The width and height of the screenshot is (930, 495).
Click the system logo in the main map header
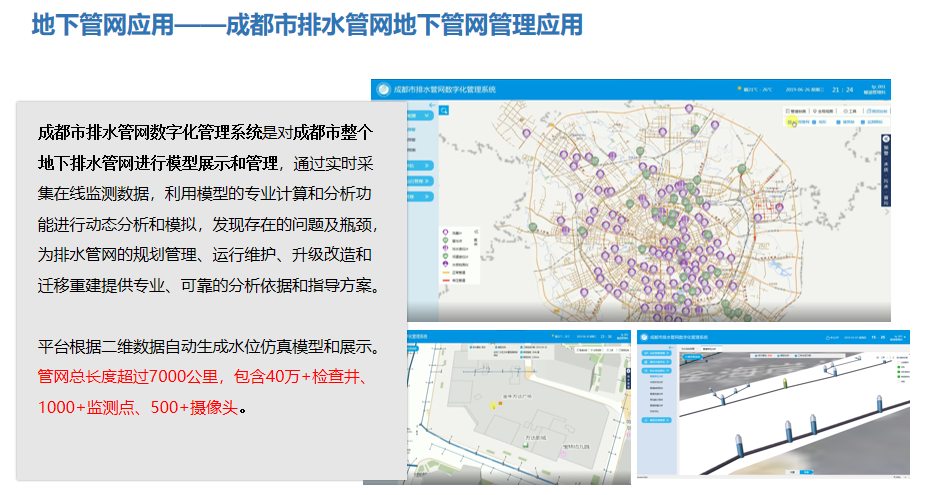(382, 89)
